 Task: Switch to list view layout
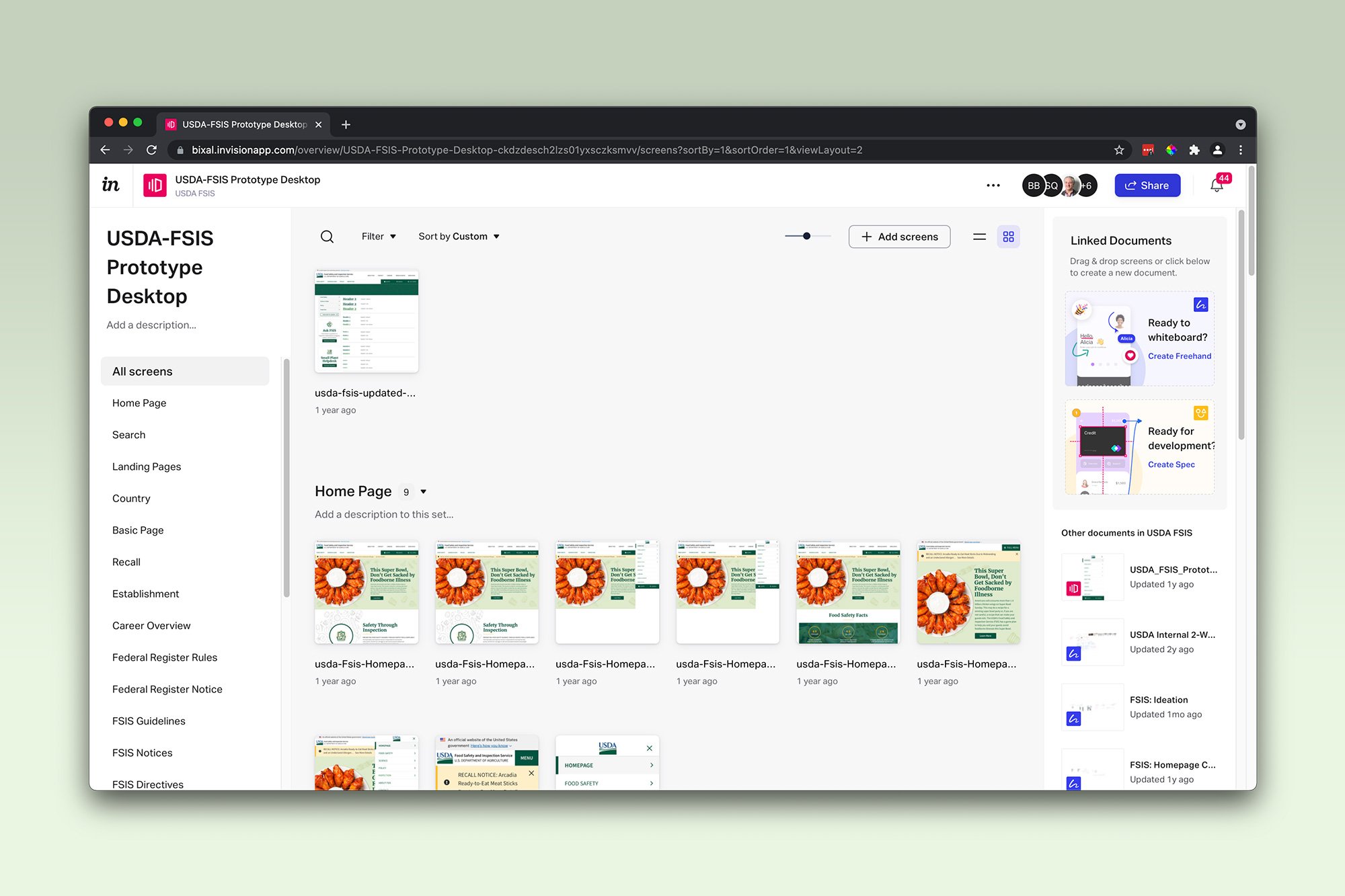[979, 237]
